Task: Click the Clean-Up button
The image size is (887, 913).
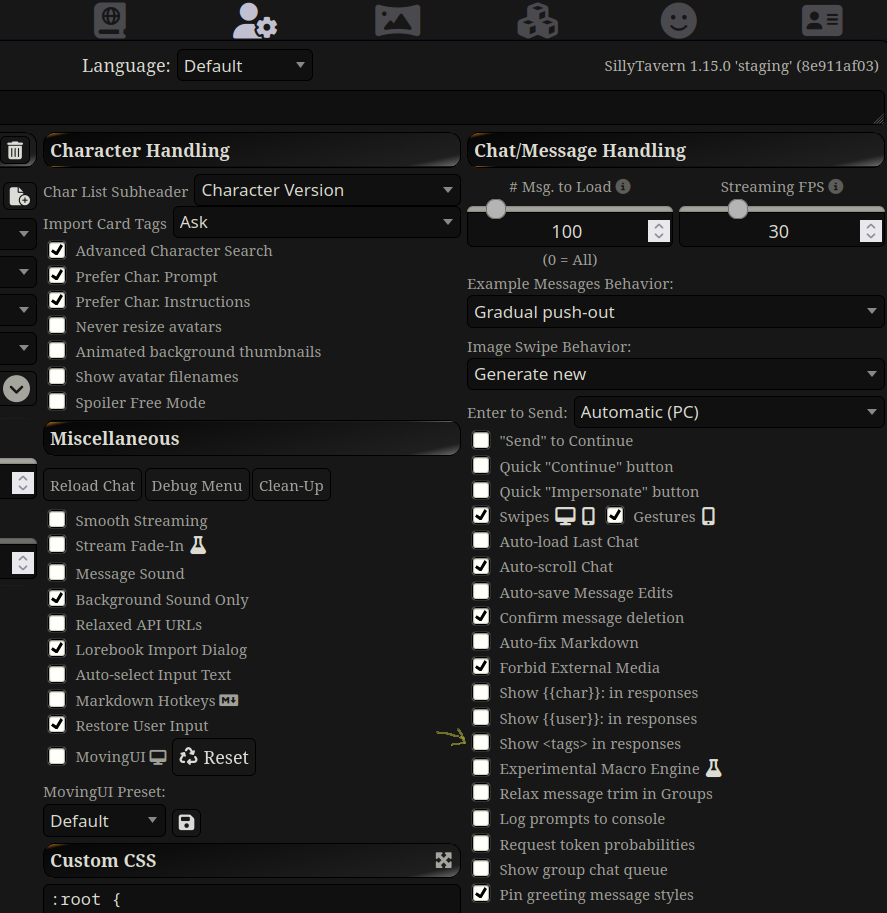Action: click(291, 485)
